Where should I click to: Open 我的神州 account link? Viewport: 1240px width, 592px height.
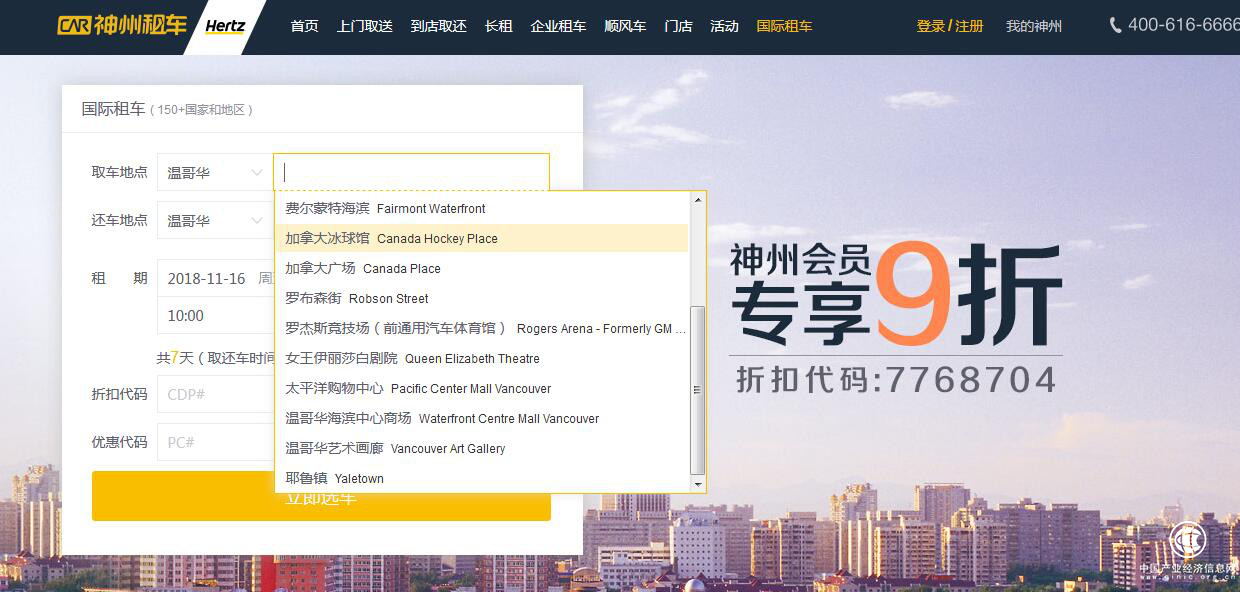[x=1034, y=26]
